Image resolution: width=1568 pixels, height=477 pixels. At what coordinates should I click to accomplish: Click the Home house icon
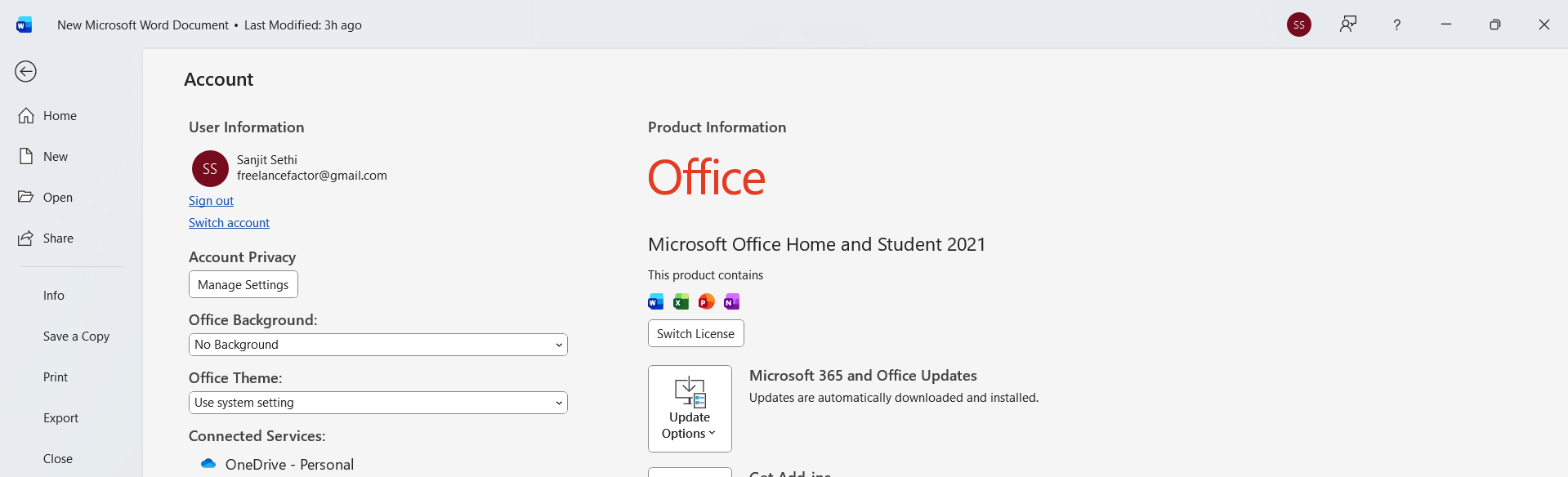tap(26, 115)
